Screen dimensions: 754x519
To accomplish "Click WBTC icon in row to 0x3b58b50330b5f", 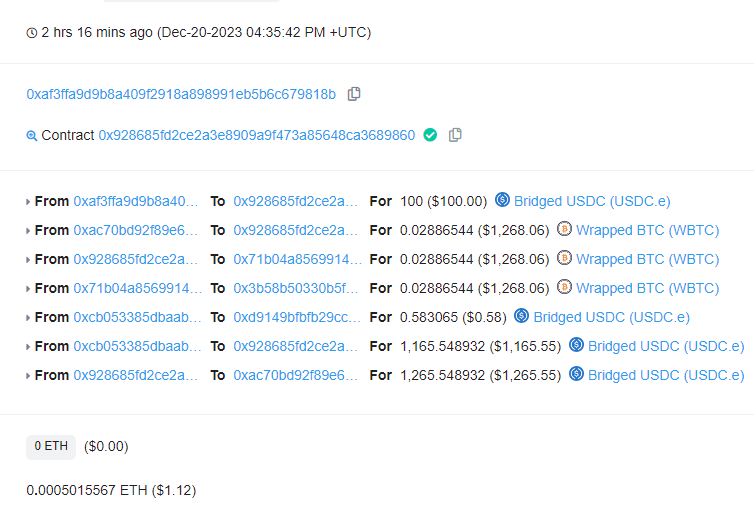I will (565, 287).
